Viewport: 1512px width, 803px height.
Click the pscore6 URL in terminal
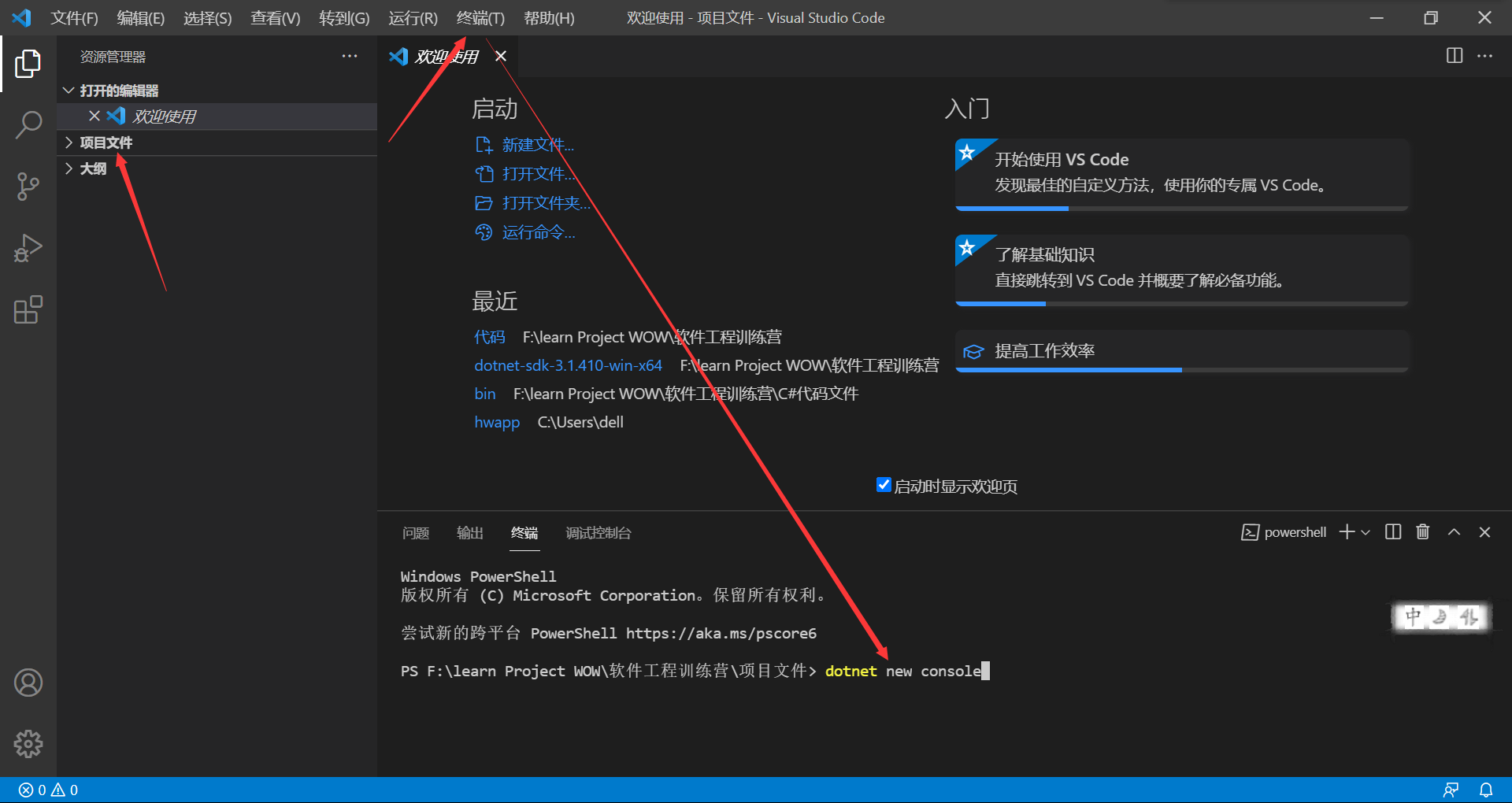pyautogui.click(x=721, y=633)
